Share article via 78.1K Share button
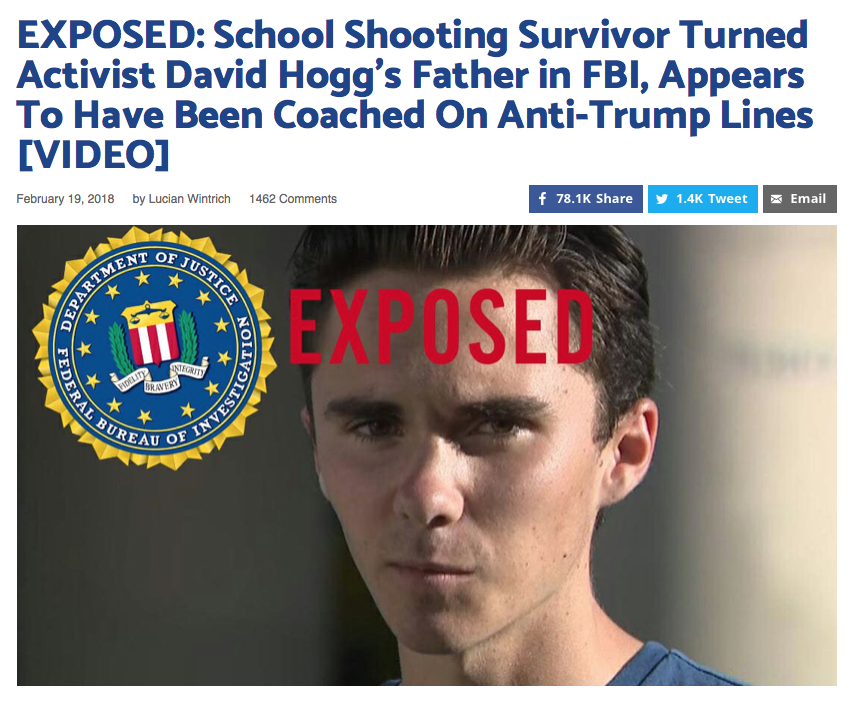This screenshot has width=852, height=703. tap(586, 199)
